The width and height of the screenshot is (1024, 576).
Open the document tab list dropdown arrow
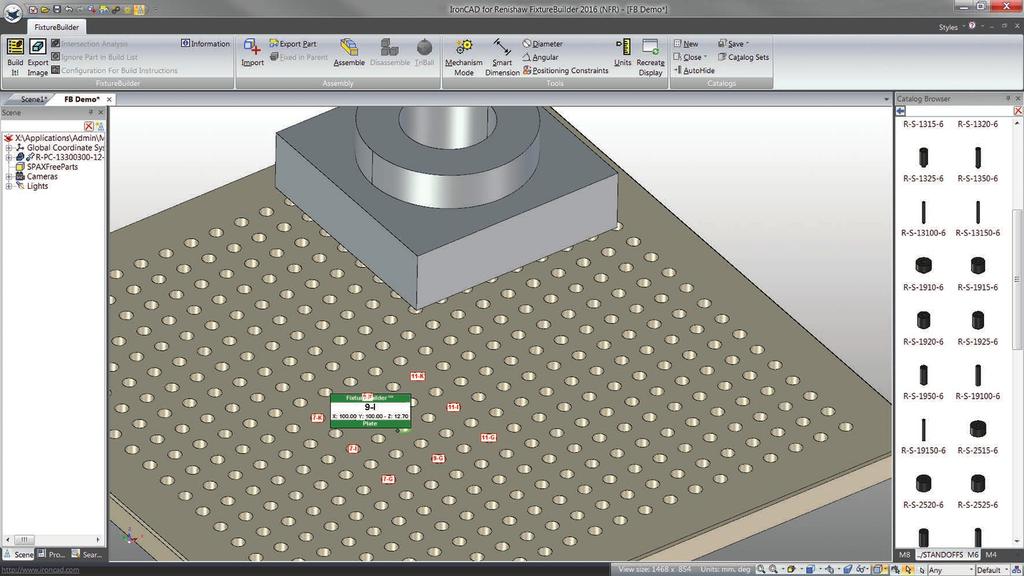886,99
